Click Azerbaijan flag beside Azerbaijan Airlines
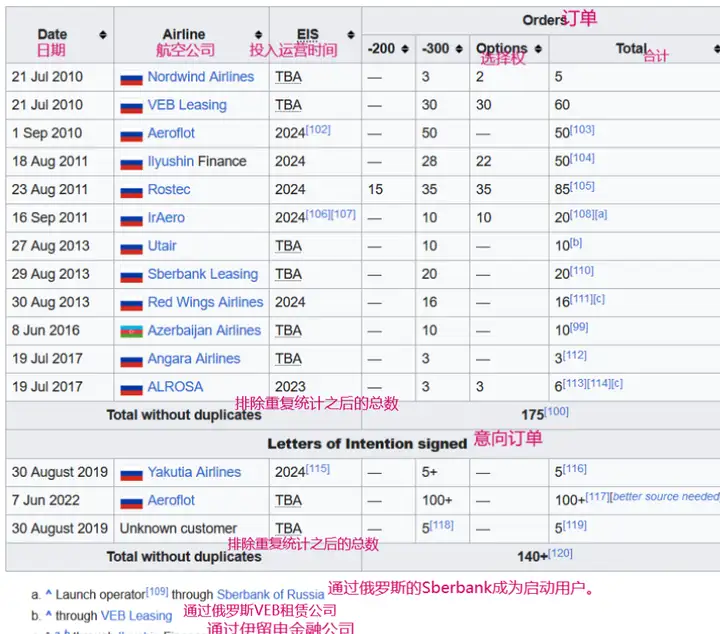Viewport: 720px width, 634px height. pyautogui.click(x=131, y=331)
